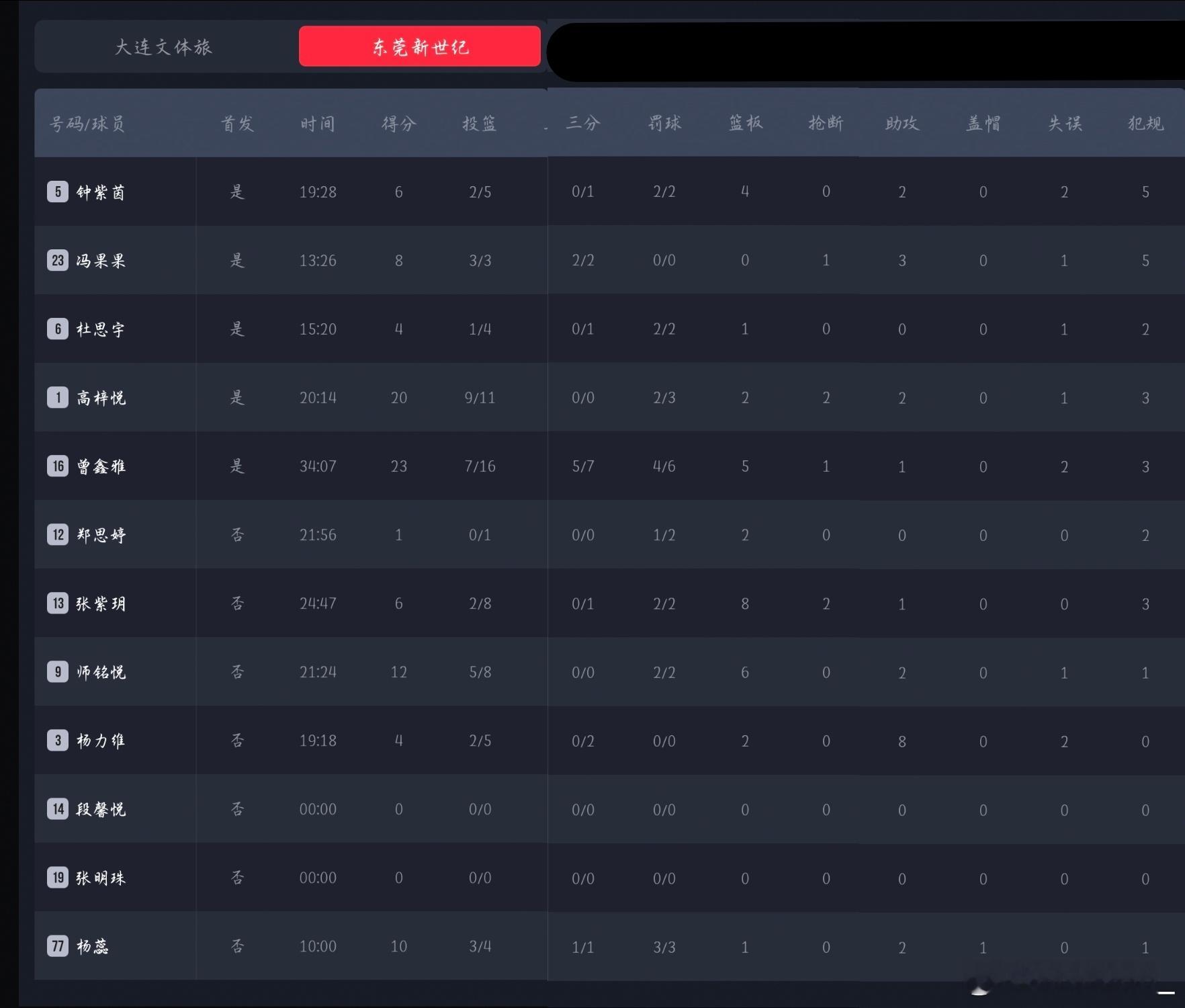1185x1008 pixels.
Task: Sort by the 篮板 column header
Action: tap(746, 123)
